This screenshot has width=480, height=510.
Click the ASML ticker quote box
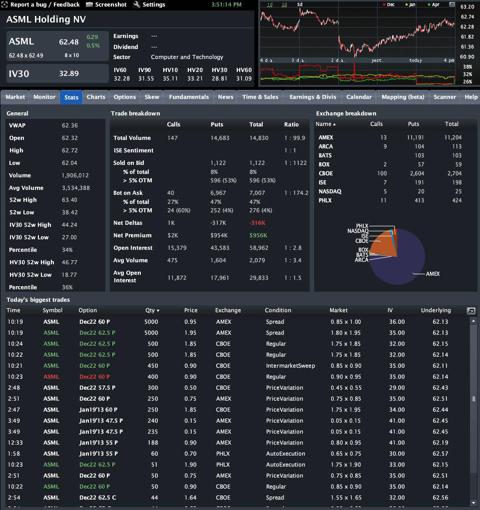[57, 46]
